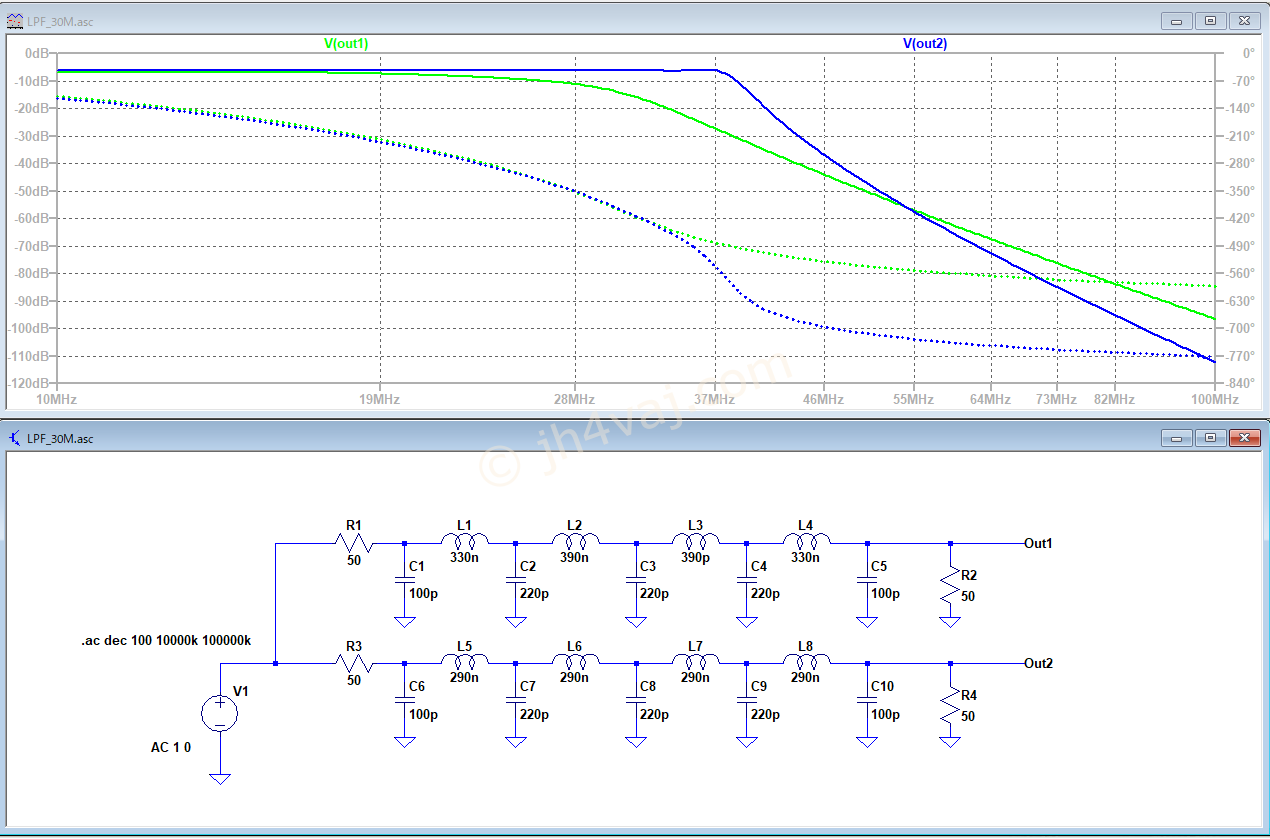Viewport: 1270px width, 839px height.
Task: Click the 100MHz label on frequency axis
Action: pyautogui.click(x=1214, y=399)
